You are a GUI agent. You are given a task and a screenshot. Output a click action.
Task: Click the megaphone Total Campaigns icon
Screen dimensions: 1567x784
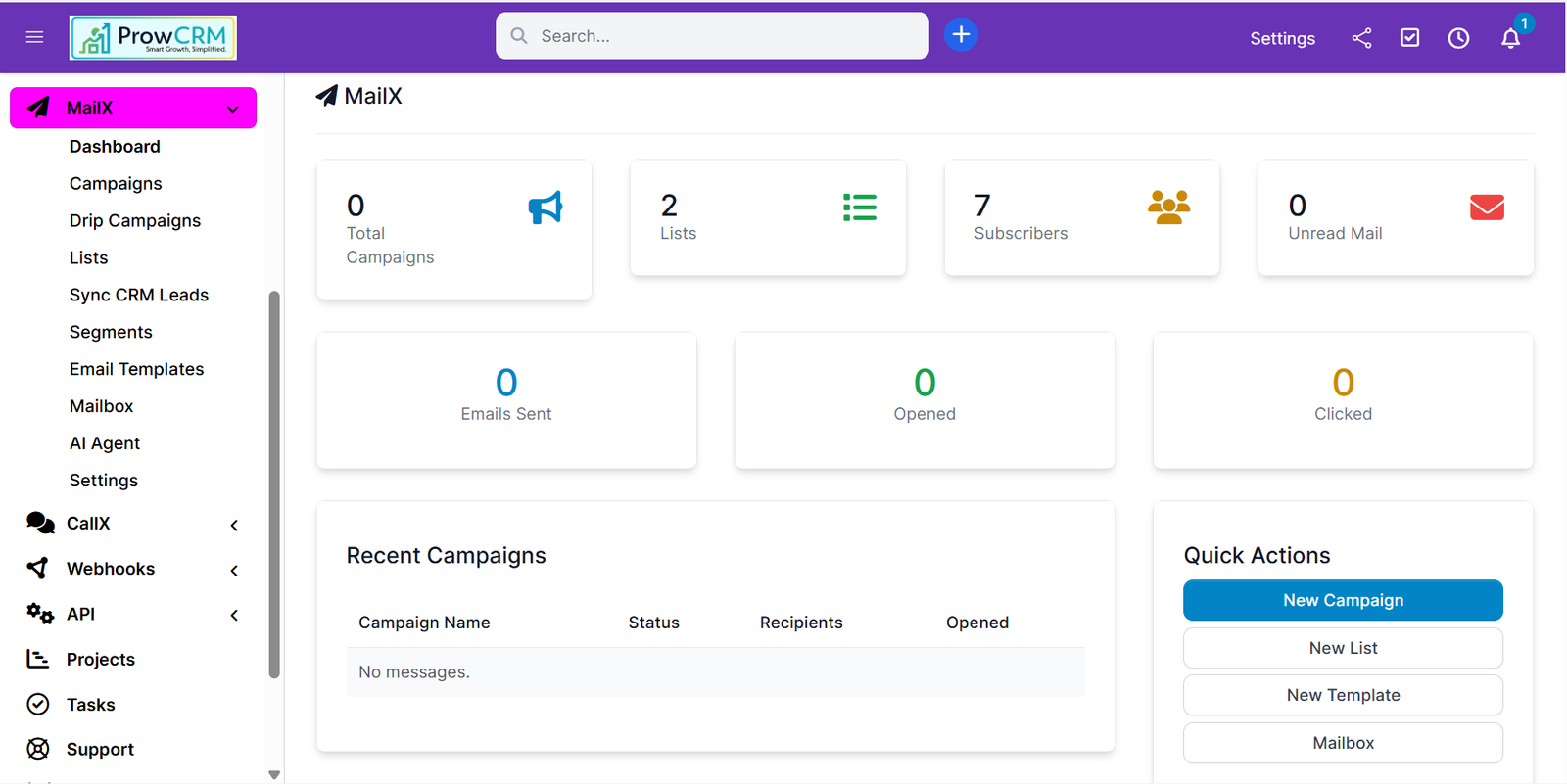pos(546,208)
